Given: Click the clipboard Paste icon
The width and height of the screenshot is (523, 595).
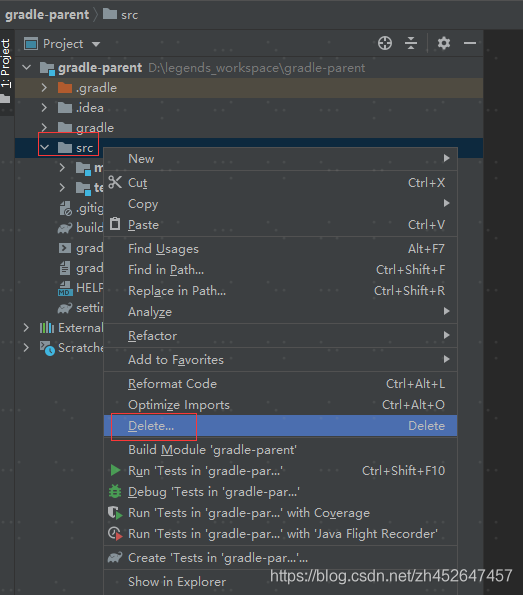Looking at the screenshot, I should 115,224.
